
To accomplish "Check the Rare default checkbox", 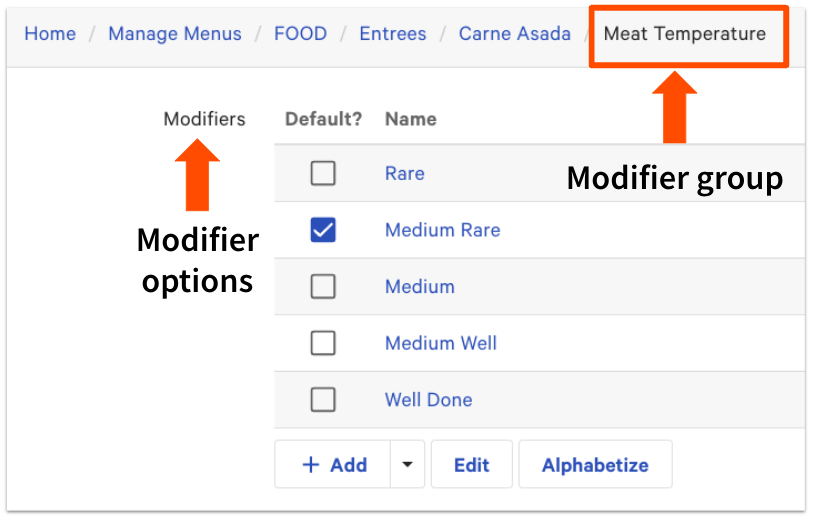I will pos(322,174).
